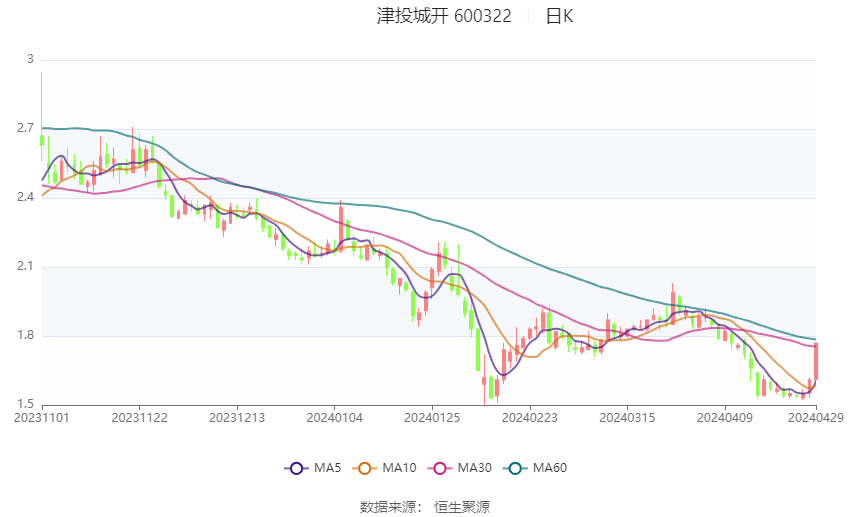Toggle the MA5 legend series

coord(313,468)
